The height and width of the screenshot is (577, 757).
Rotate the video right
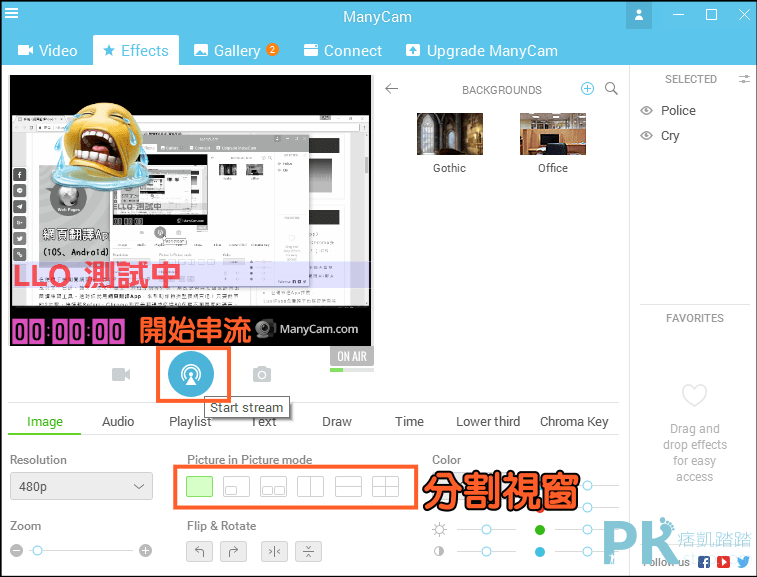(234, 551)
